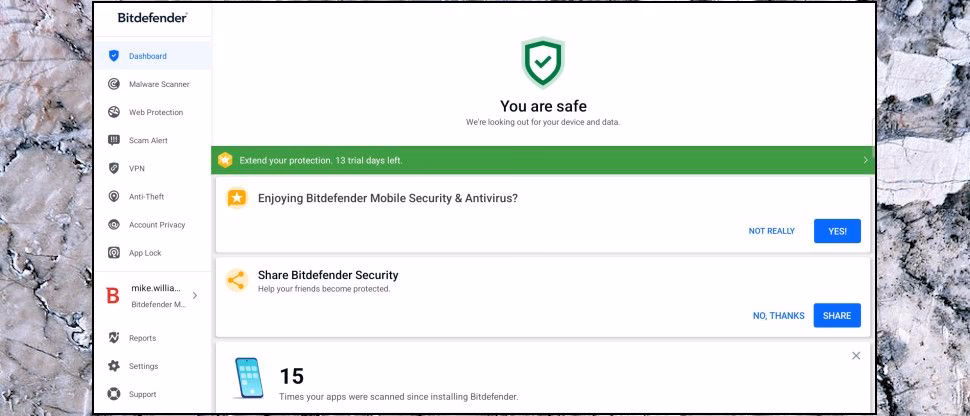
Task: Expand the mike.willia... account profile chevron
Action: click(195, 295)
